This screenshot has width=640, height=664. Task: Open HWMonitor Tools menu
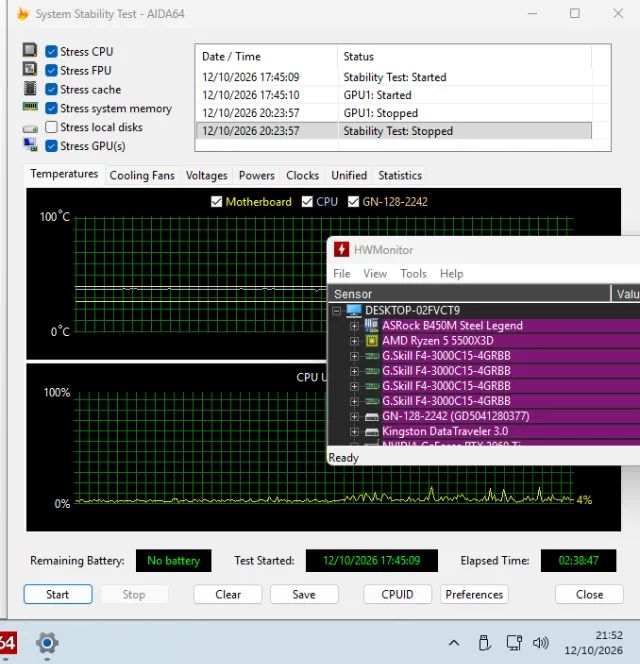tap(413, 274)
